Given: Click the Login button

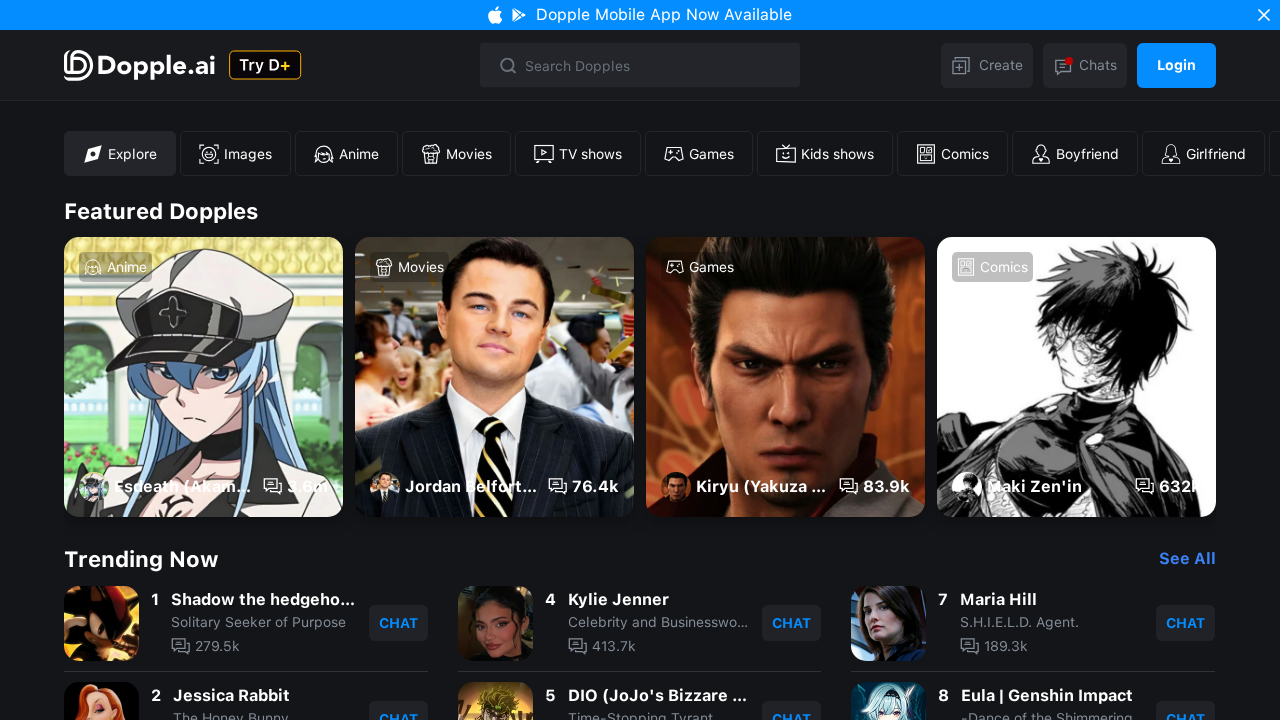Looking at the screenshot, I should coord(1176,65).
